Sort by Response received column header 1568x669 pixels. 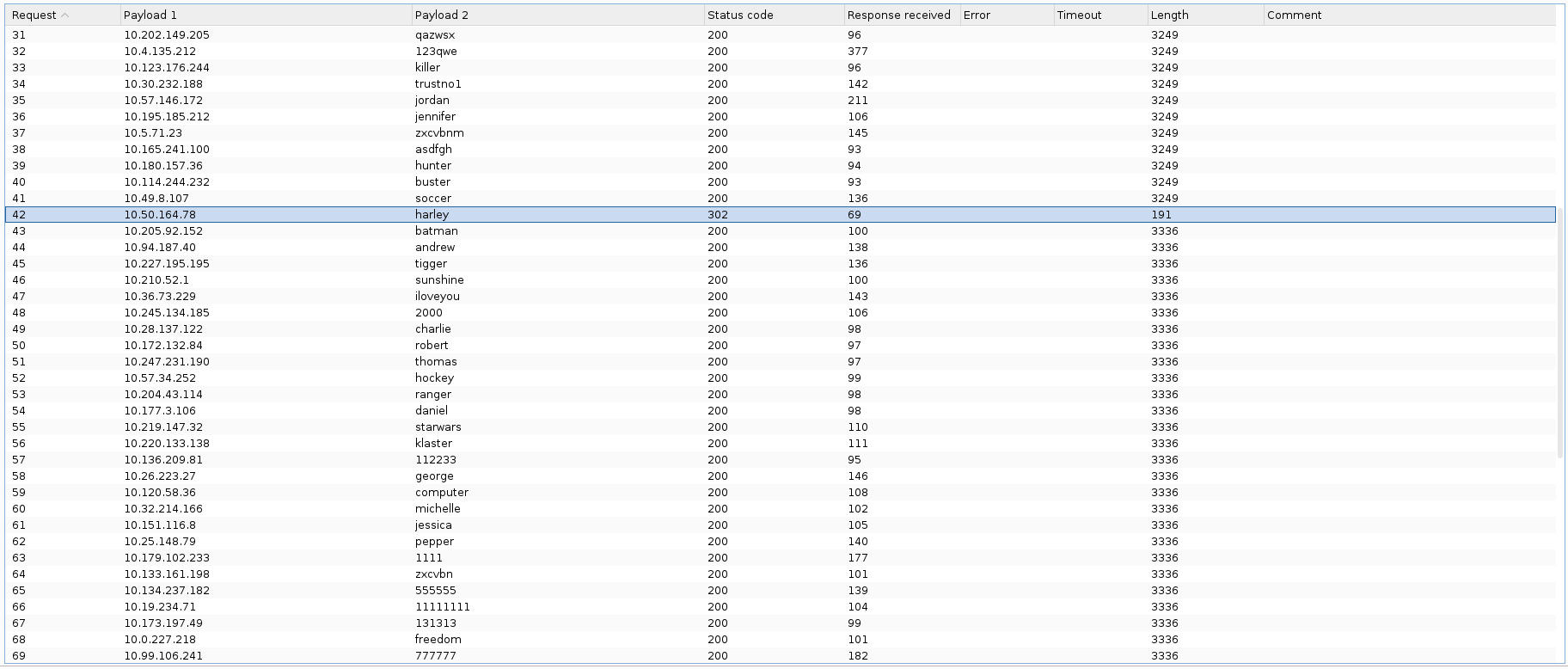point(898,15)
